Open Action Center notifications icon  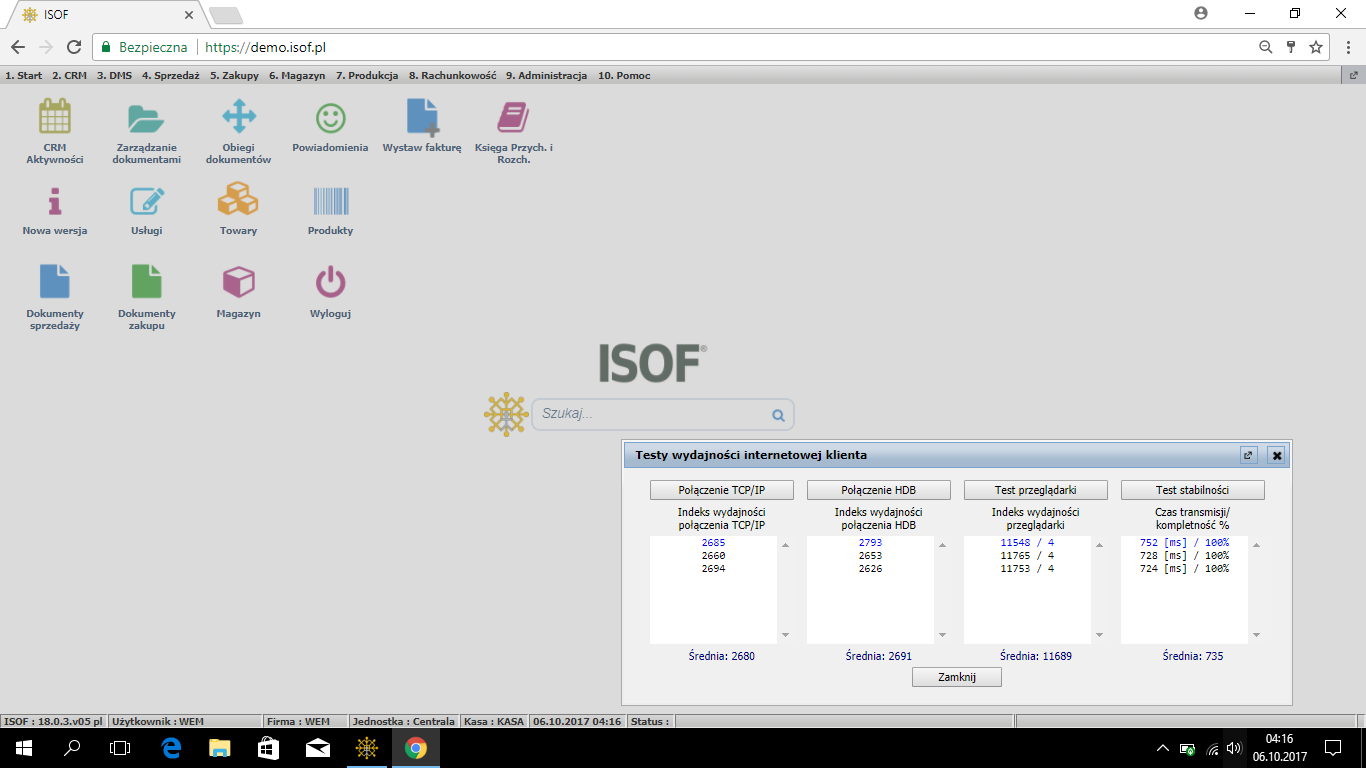pyautogui.click(x=1332, y=748)
